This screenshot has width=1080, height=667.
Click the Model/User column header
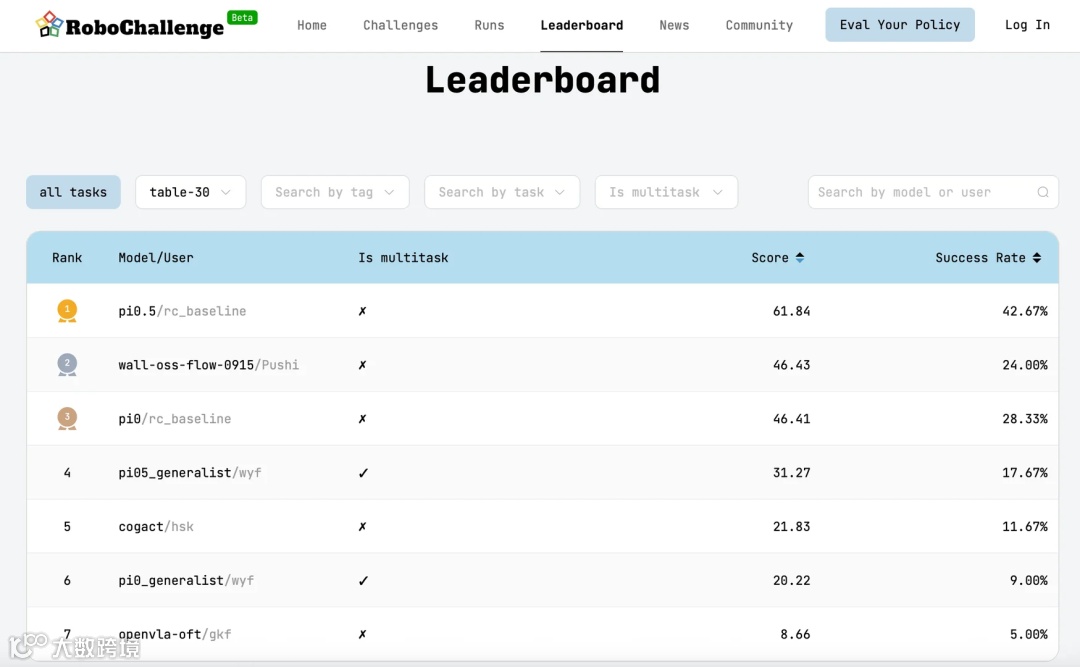(156, 258)
